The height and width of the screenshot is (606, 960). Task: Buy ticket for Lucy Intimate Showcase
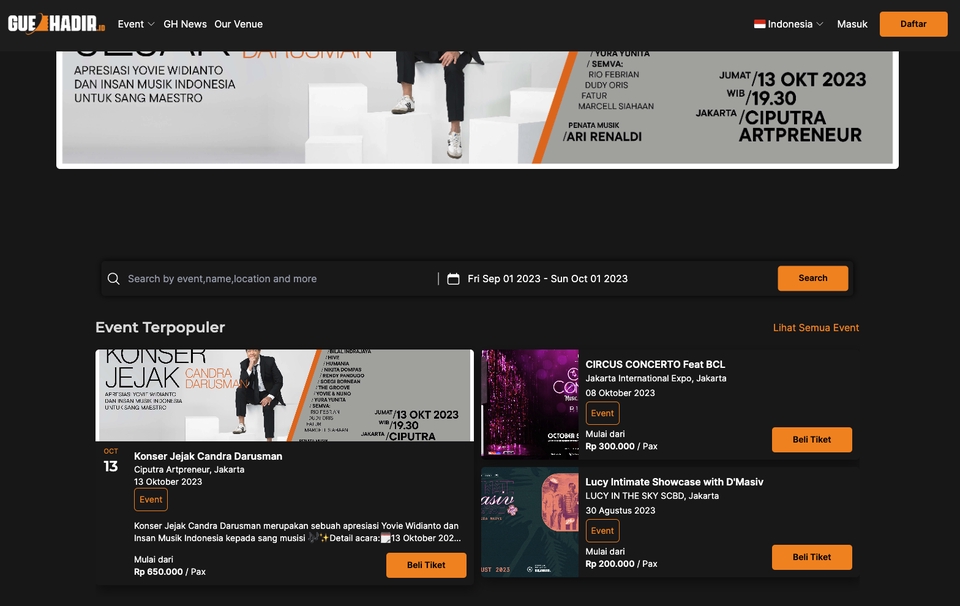[812, 557]
